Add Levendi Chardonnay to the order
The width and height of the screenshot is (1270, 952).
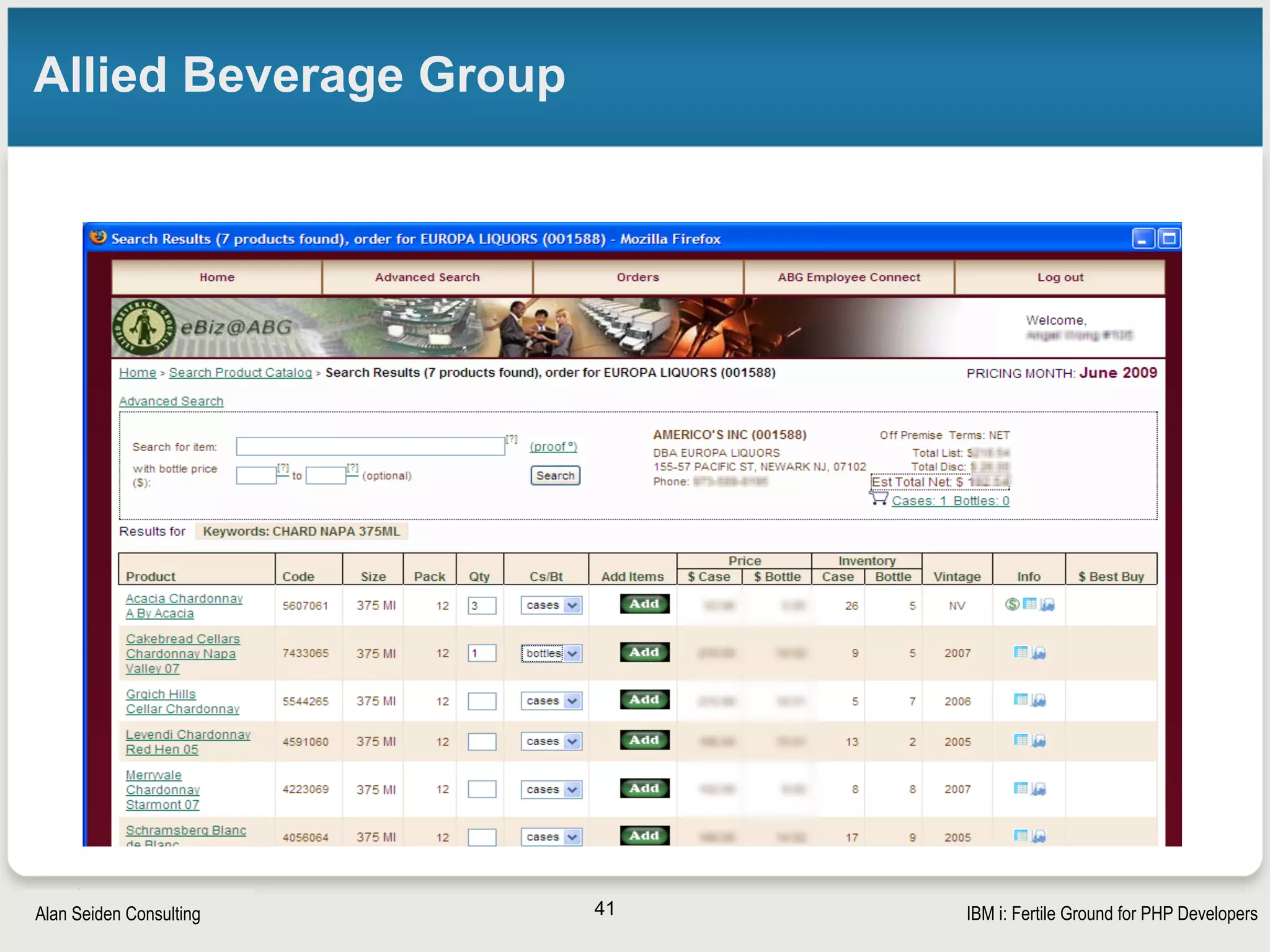click(645, 740)
